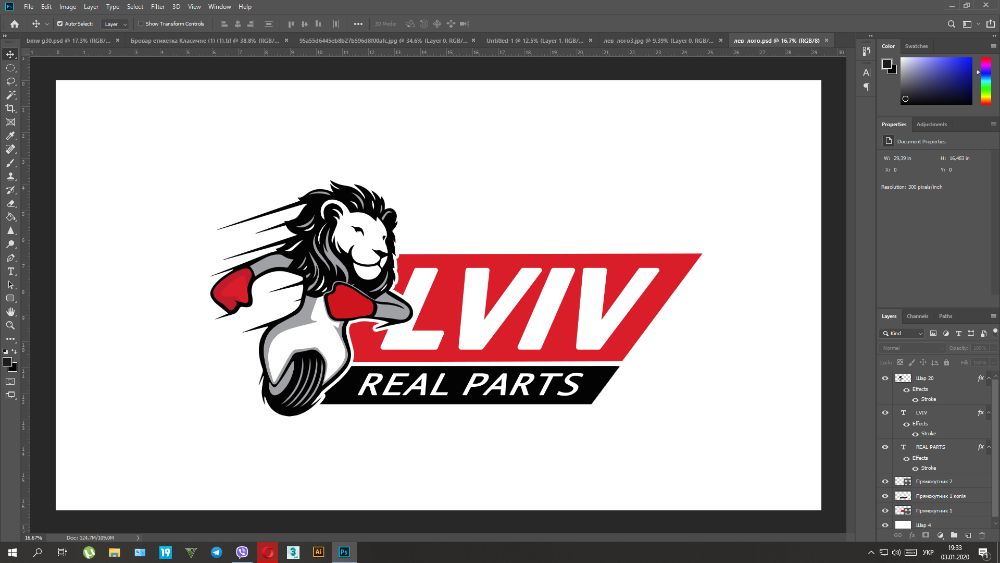Hide the Прямокутник 1 layer
The width and height of the screenshot is (1000, 563).
tap(885, 511)
